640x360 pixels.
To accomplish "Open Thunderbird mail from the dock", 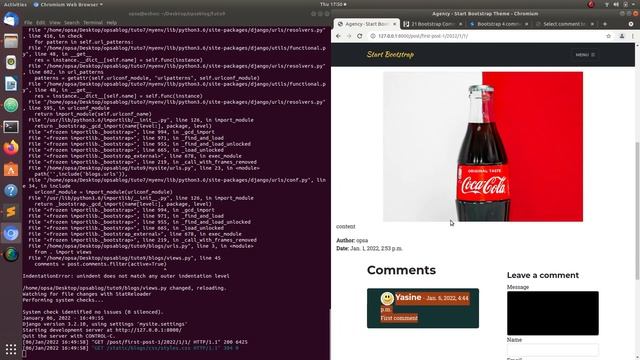I will (x=11, y=19).
